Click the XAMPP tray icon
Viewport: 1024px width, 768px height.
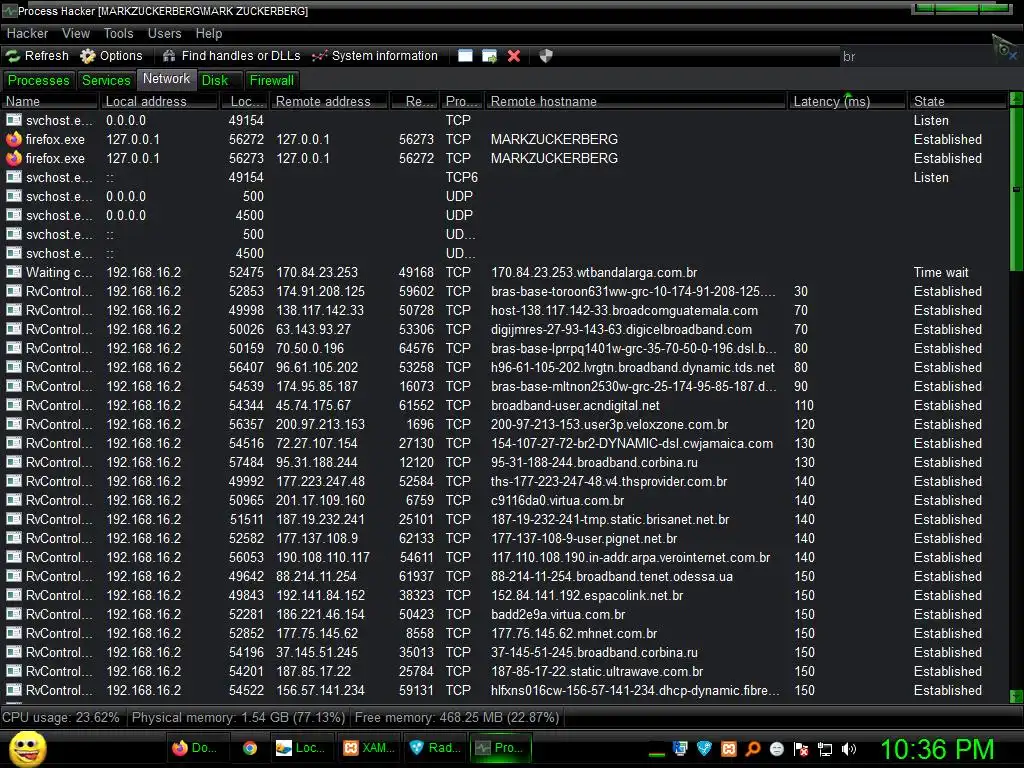pos(728,749)
